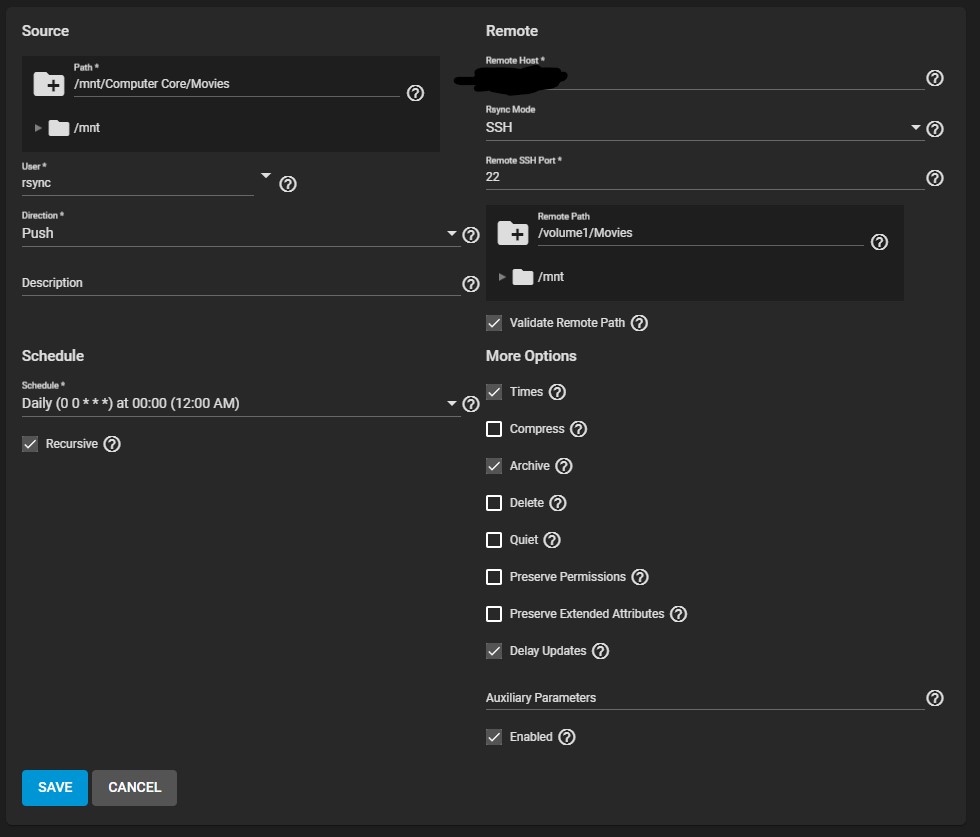Open the Direction dropdown set to Push

tap(241, 233)
